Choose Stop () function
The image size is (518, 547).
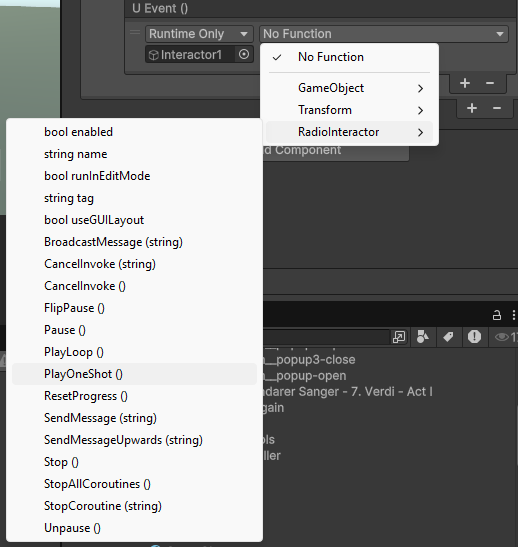(134, 462)
